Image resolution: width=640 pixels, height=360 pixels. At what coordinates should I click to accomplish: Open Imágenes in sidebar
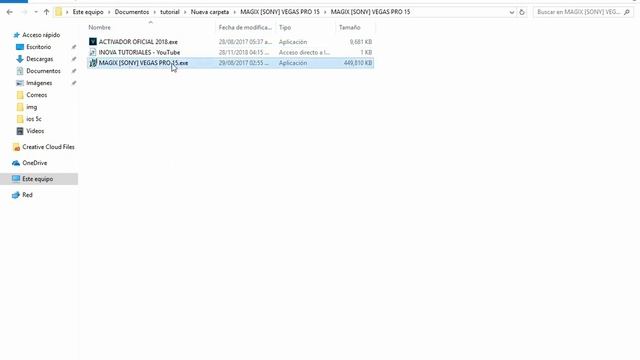pos(39,83)
